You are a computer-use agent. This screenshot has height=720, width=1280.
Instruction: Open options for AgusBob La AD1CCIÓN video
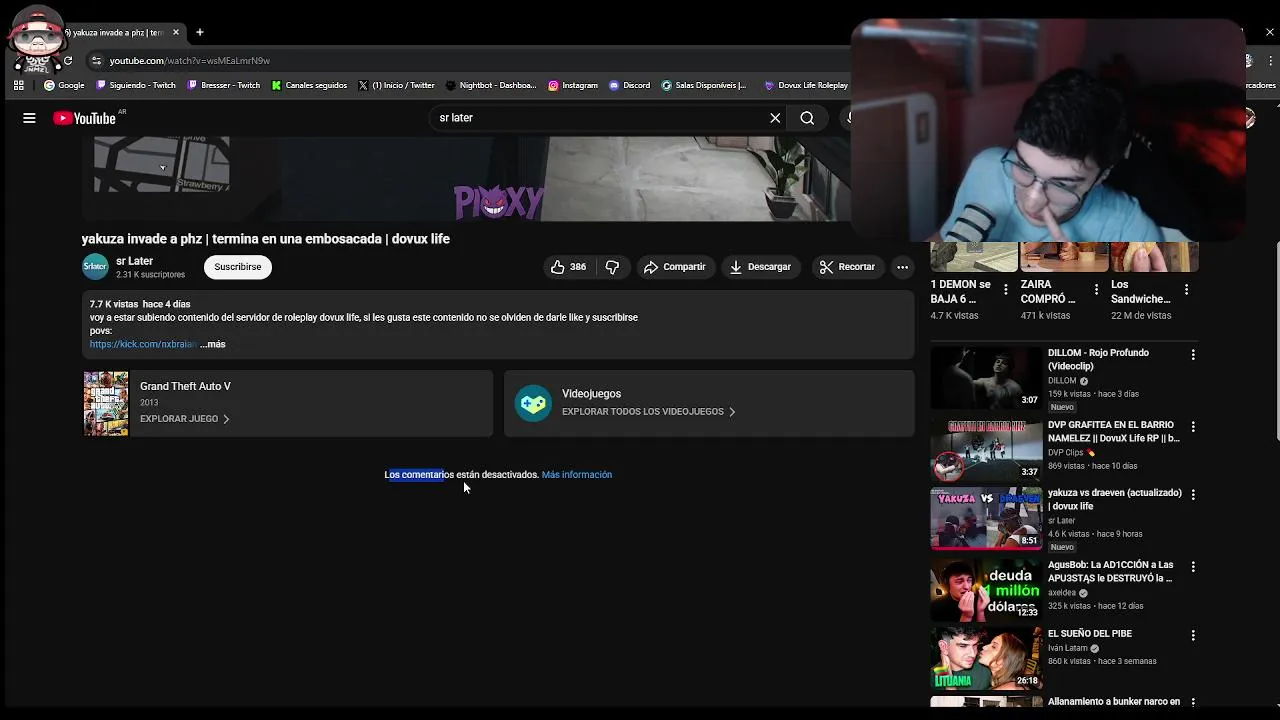coord(1193,567)
